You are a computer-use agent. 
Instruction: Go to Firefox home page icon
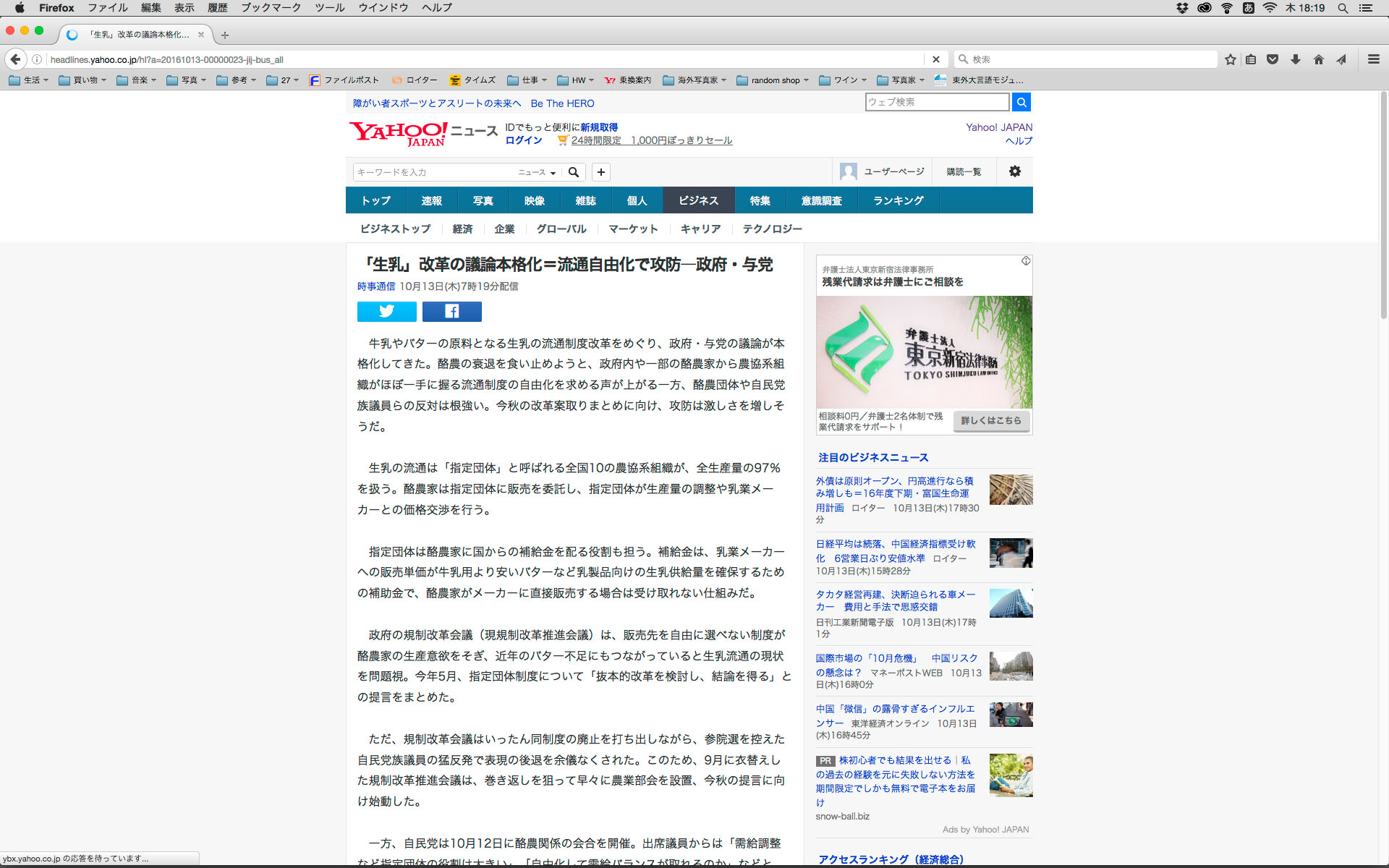(x=1318, y=59)
